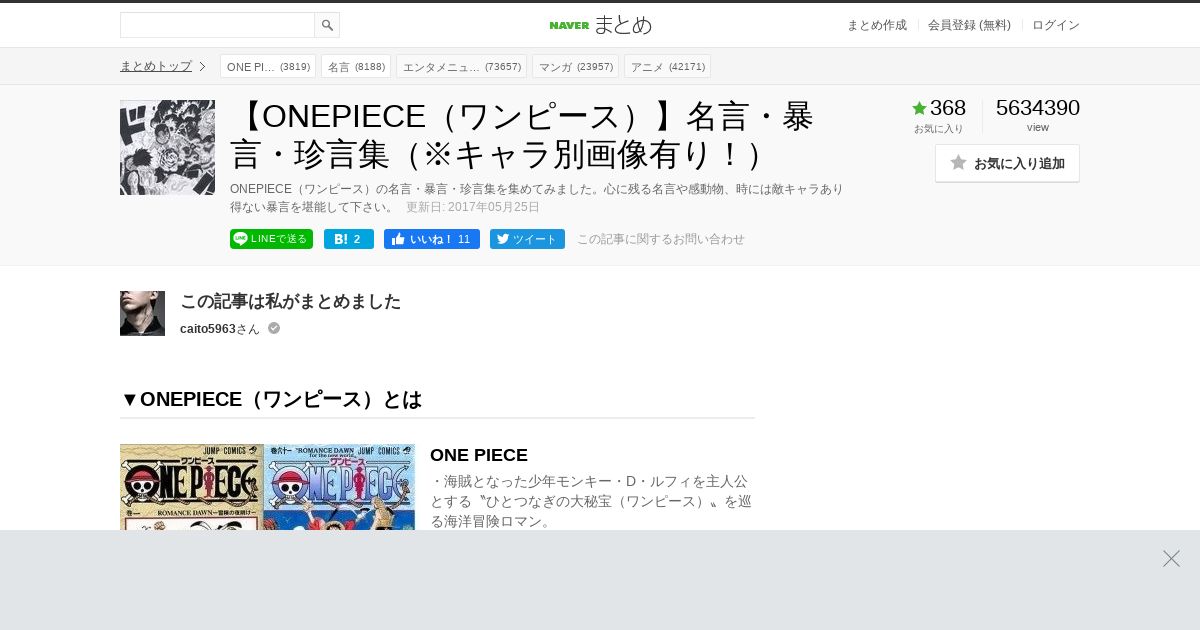This screenshot has width=1200, height=630.
Task: Click the ▼ONEPIECE（ワンピース）とは heading
Action: pos(271,399)
